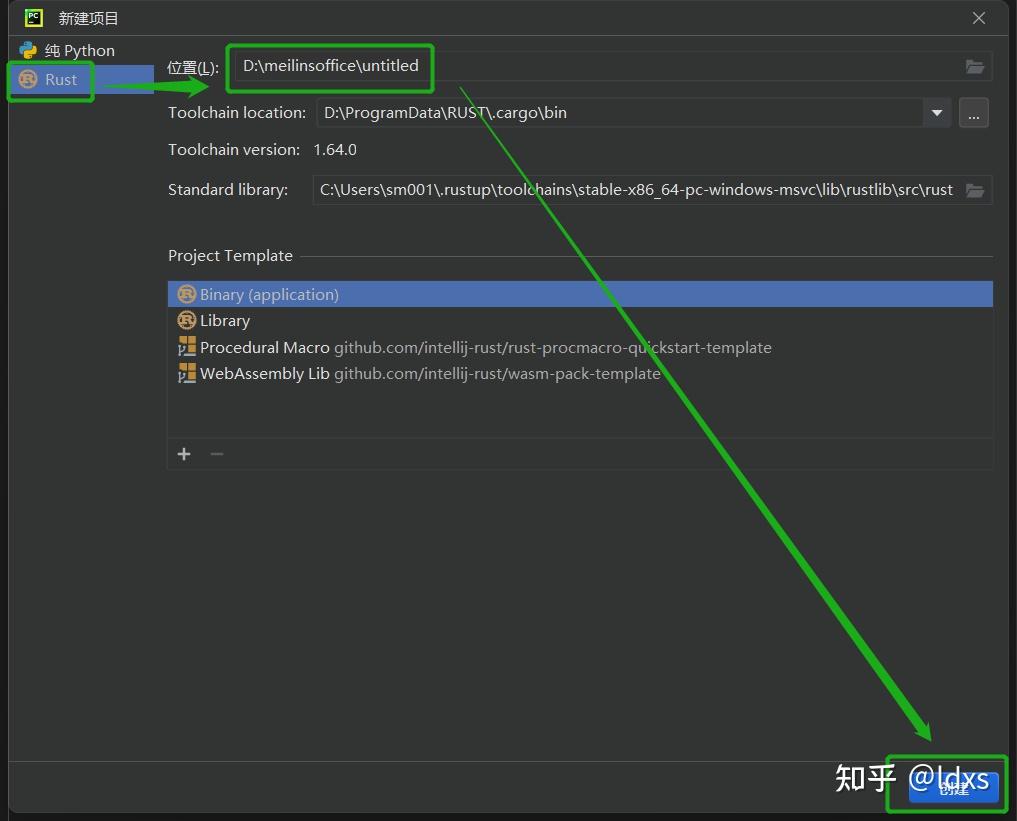The height and width of the screenshot is (821, 1017).
Task: Click the Binary (application) template icon
Action: click(x=186, y=294)
